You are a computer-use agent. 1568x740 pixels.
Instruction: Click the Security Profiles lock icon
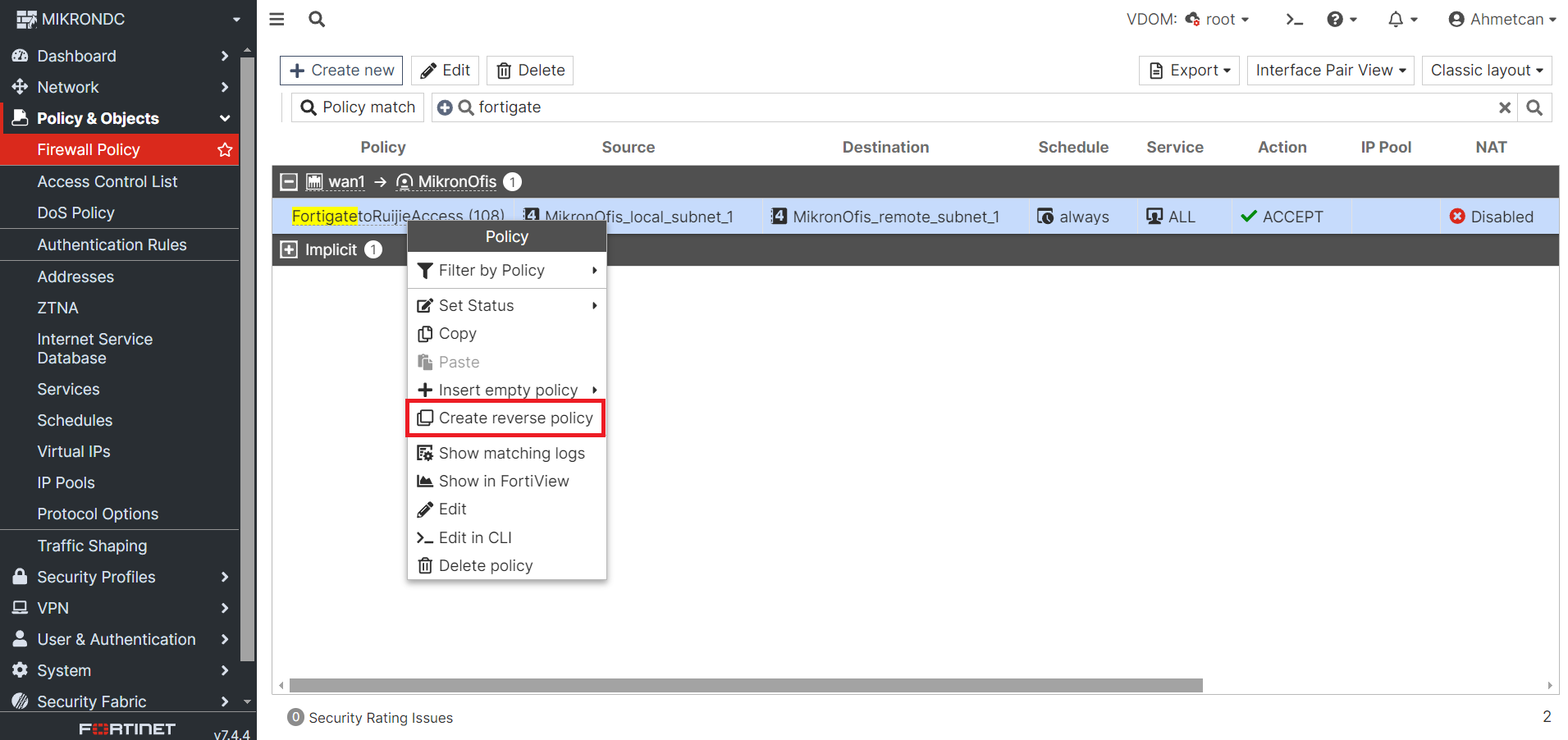(21, 577)
